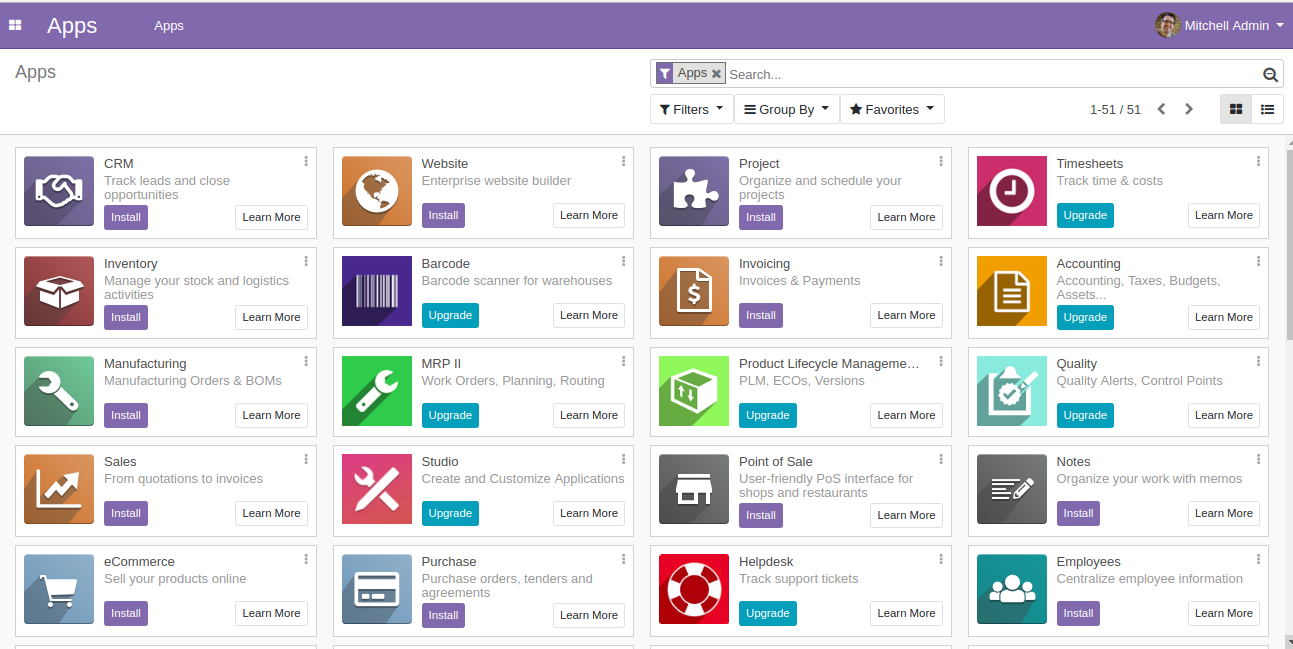Click the Website globe app icon
The height and width of the screenshot is (649, 1293).
pos(376,191)
